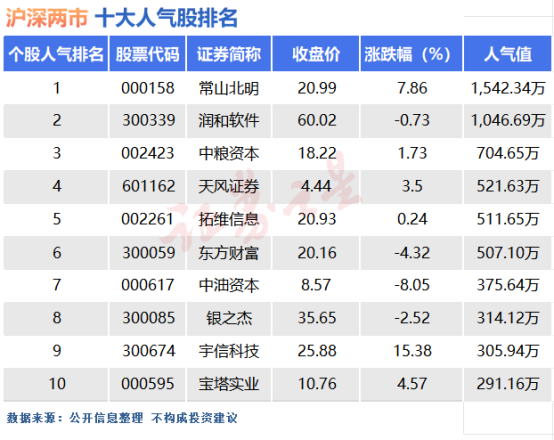This screenshot has height=440, width=554.
Task: Click closing price 10.76
Action: 317,384
